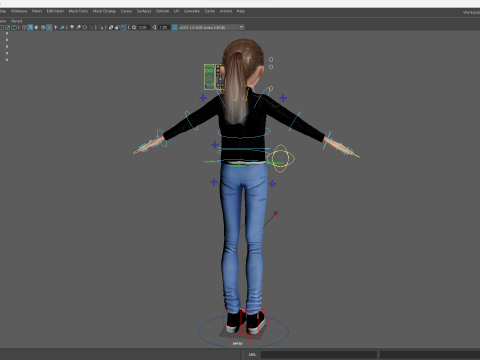Open the viewport Panels menu
This screenshot has width=480, height=360.
[x=16, y=21]
